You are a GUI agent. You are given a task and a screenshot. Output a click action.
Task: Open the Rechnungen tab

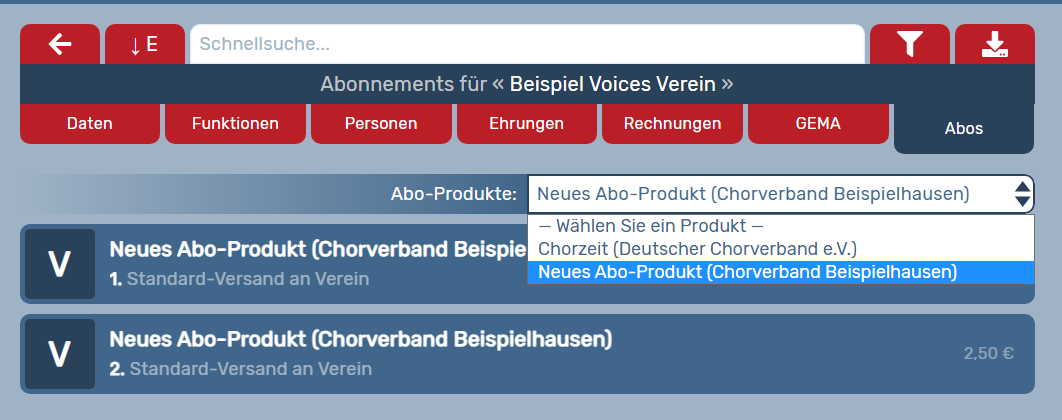[x=672, y=124]
